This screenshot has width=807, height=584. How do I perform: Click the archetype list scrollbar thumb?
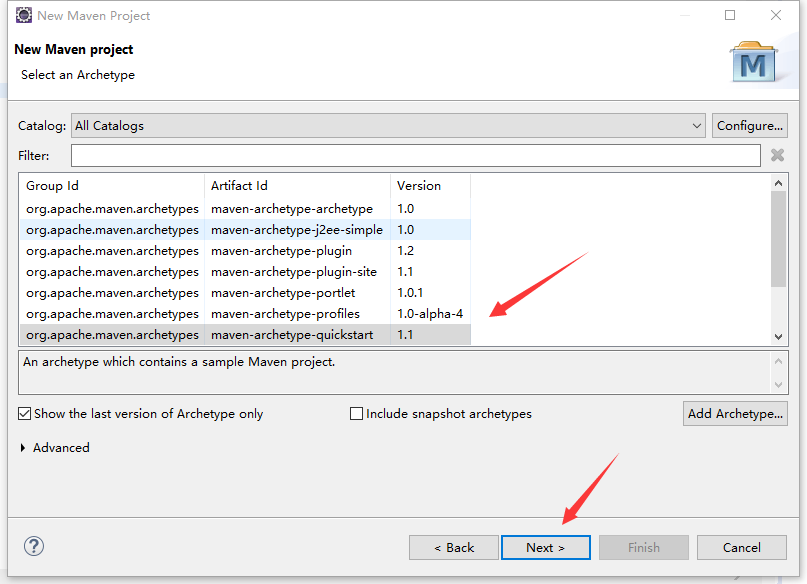[778, 239]
